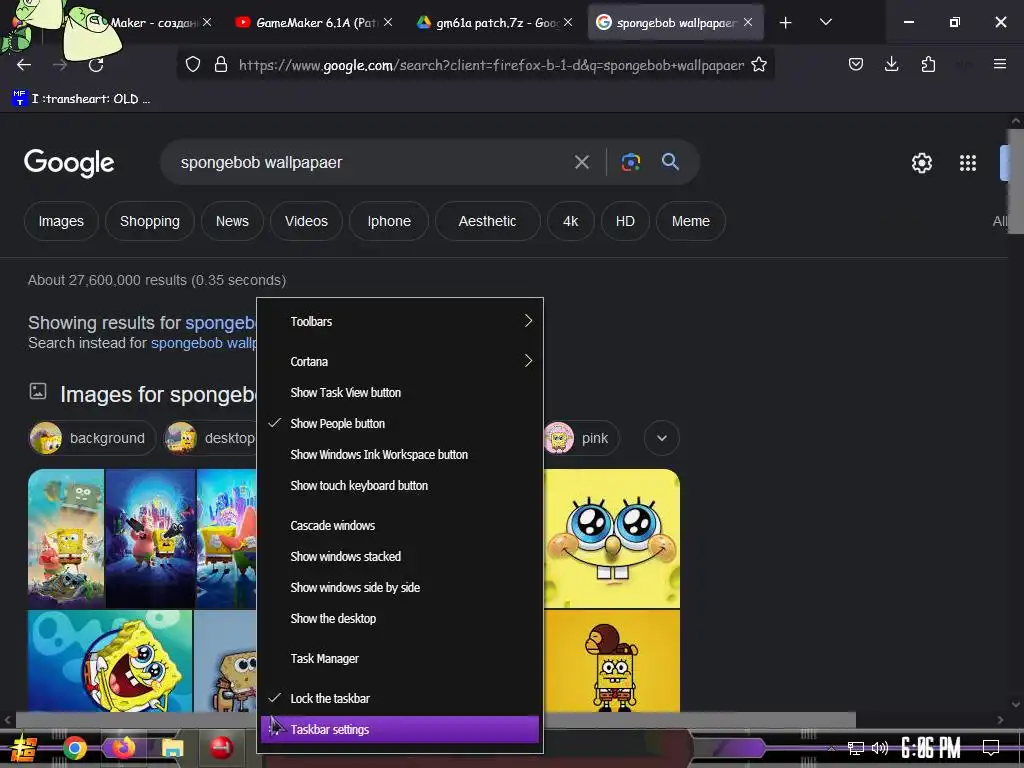
Task: Open the Google apps grid
Action: (968, 163)
